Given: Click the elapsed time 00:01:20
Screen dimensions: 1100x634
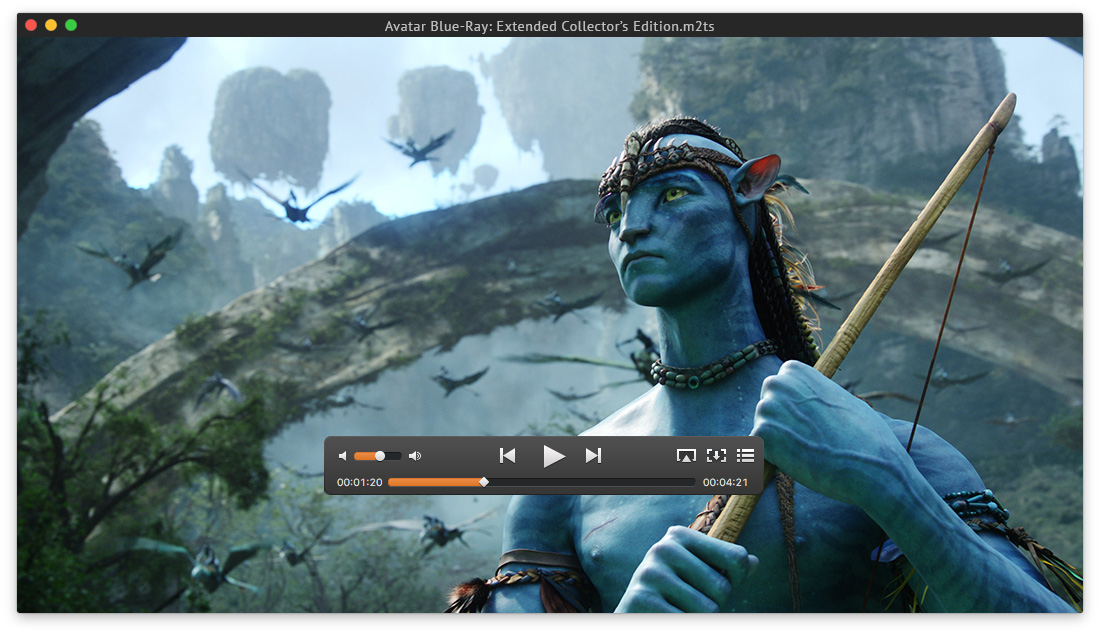Looking at the screenshot, I should [359, 483].
